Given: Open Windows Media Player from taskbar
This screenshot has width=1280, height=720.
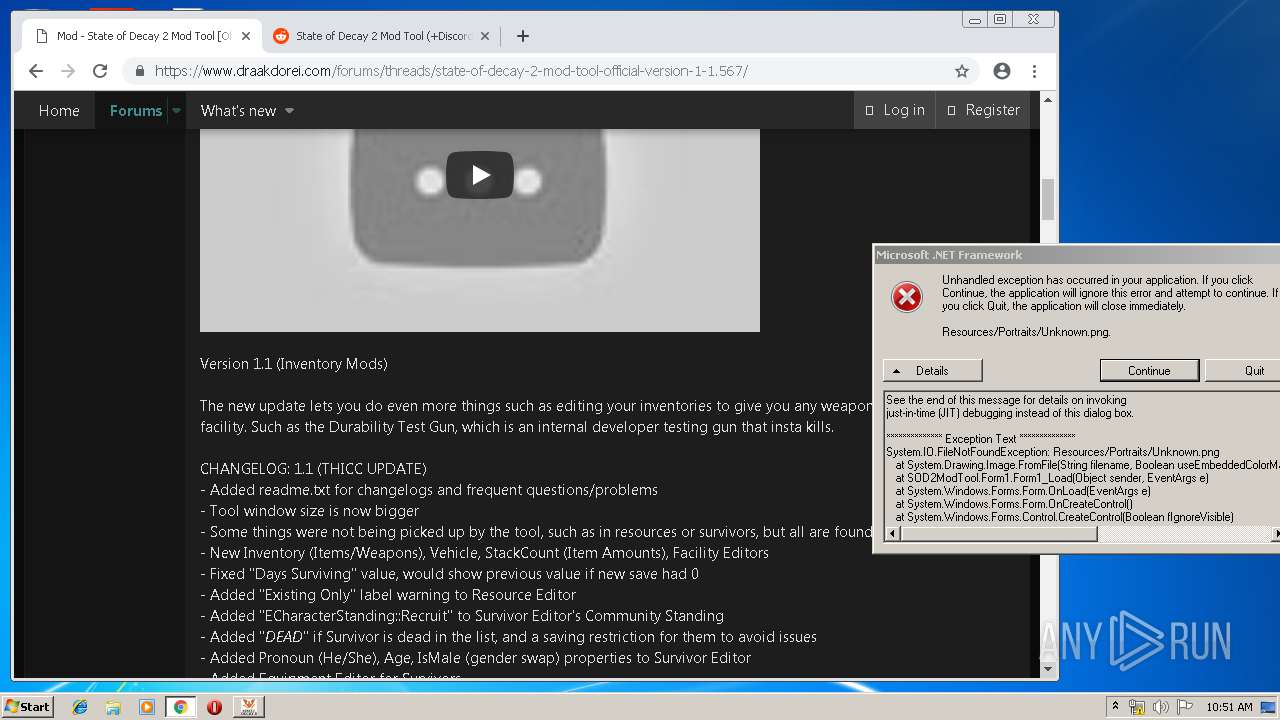Looking at the screenshot, I should coord(147,707).
